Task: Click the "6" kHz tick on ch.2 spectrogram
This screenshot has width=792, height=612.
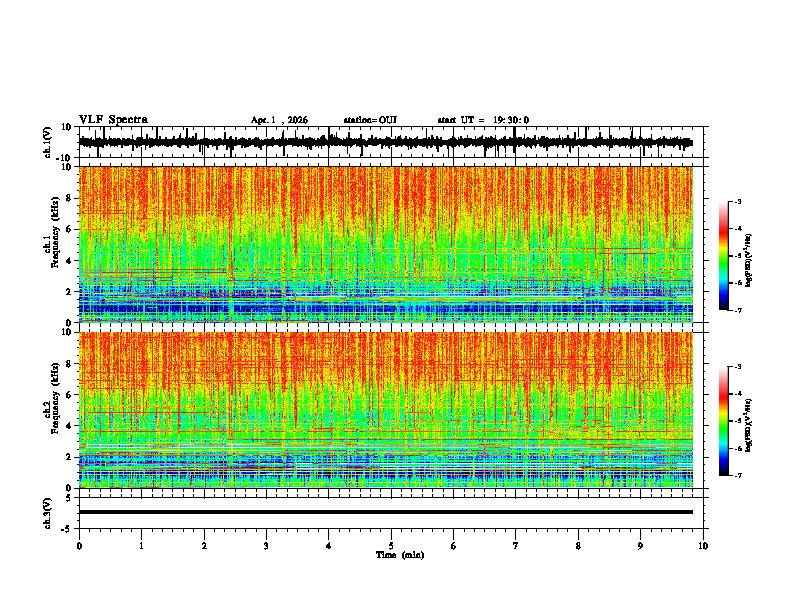Action: (69, 394)
